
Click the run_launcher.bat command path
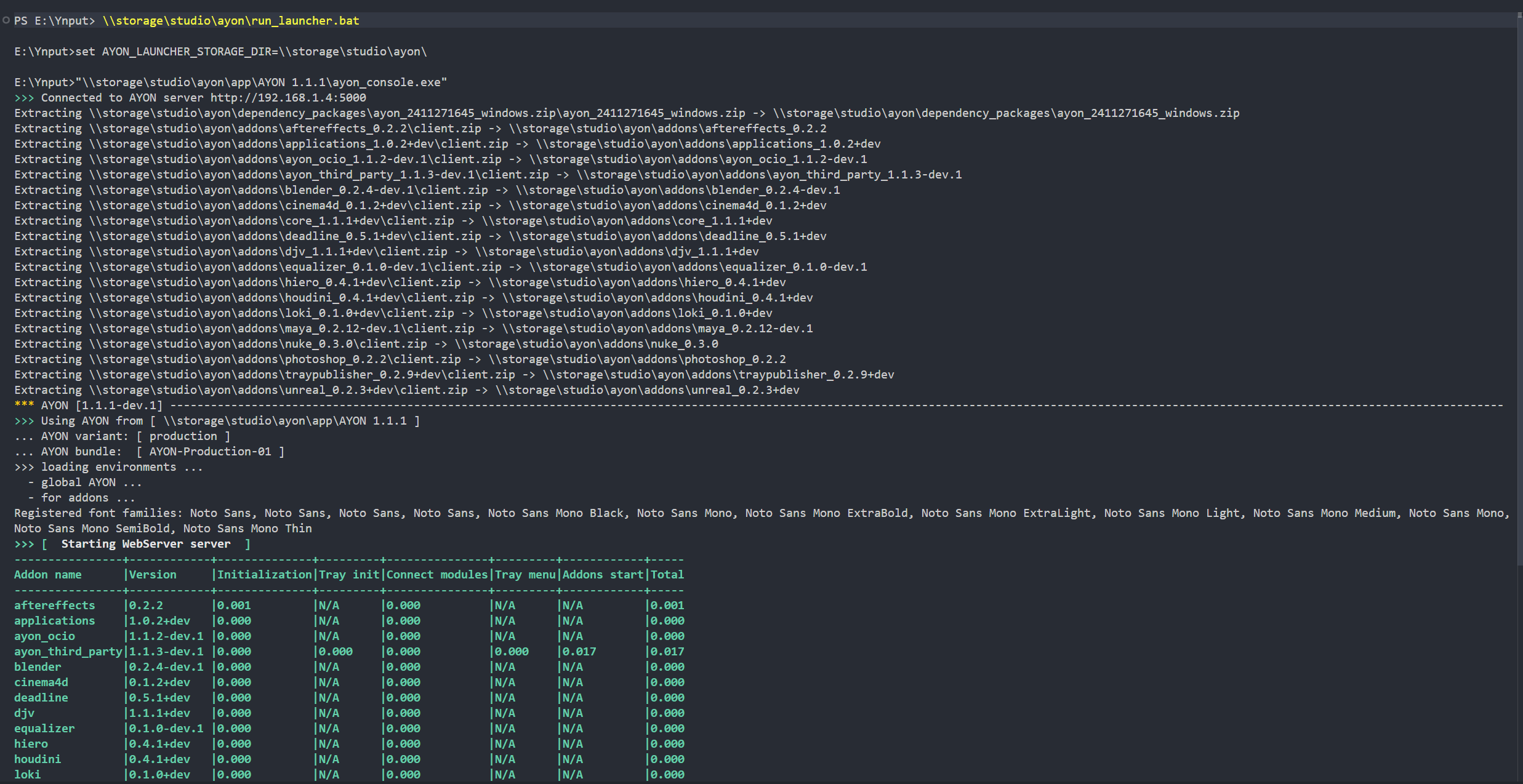click(231, 20)
